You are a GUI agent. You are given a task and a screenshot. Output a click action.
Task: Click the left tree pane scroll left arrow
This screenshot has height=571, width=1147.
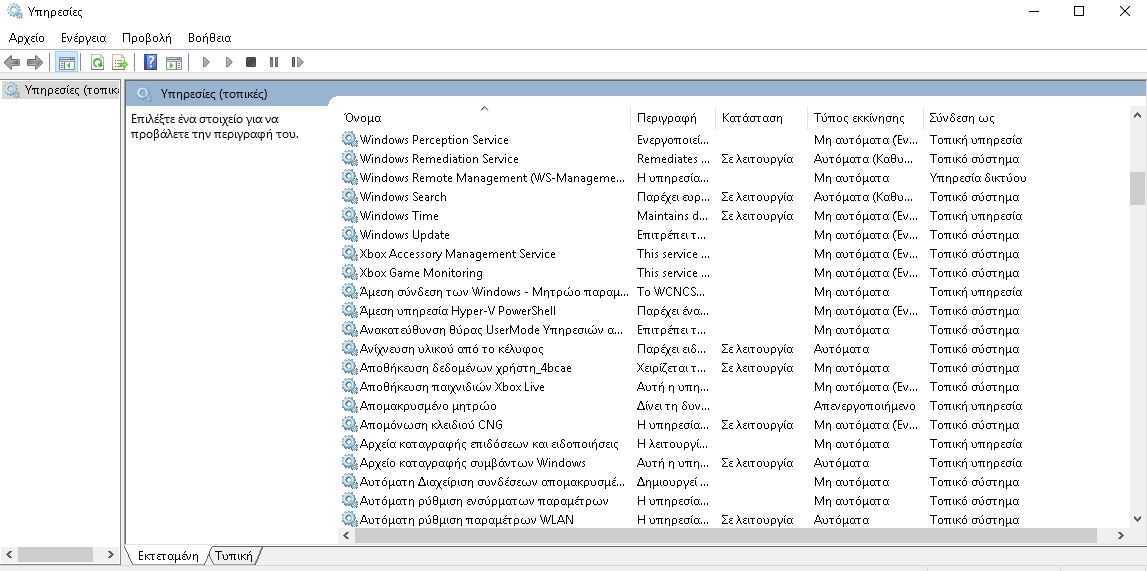point(9,555)
